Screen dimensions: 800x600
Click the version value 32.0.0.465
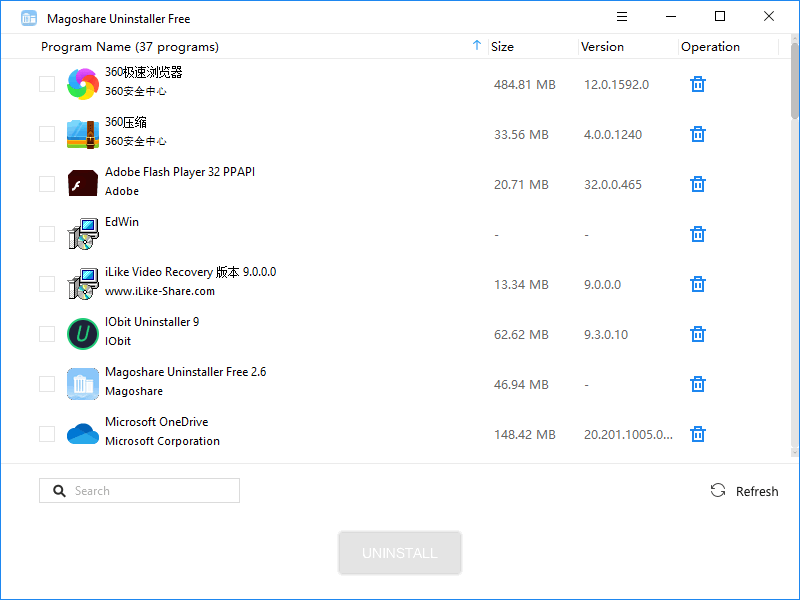point(613,185)
